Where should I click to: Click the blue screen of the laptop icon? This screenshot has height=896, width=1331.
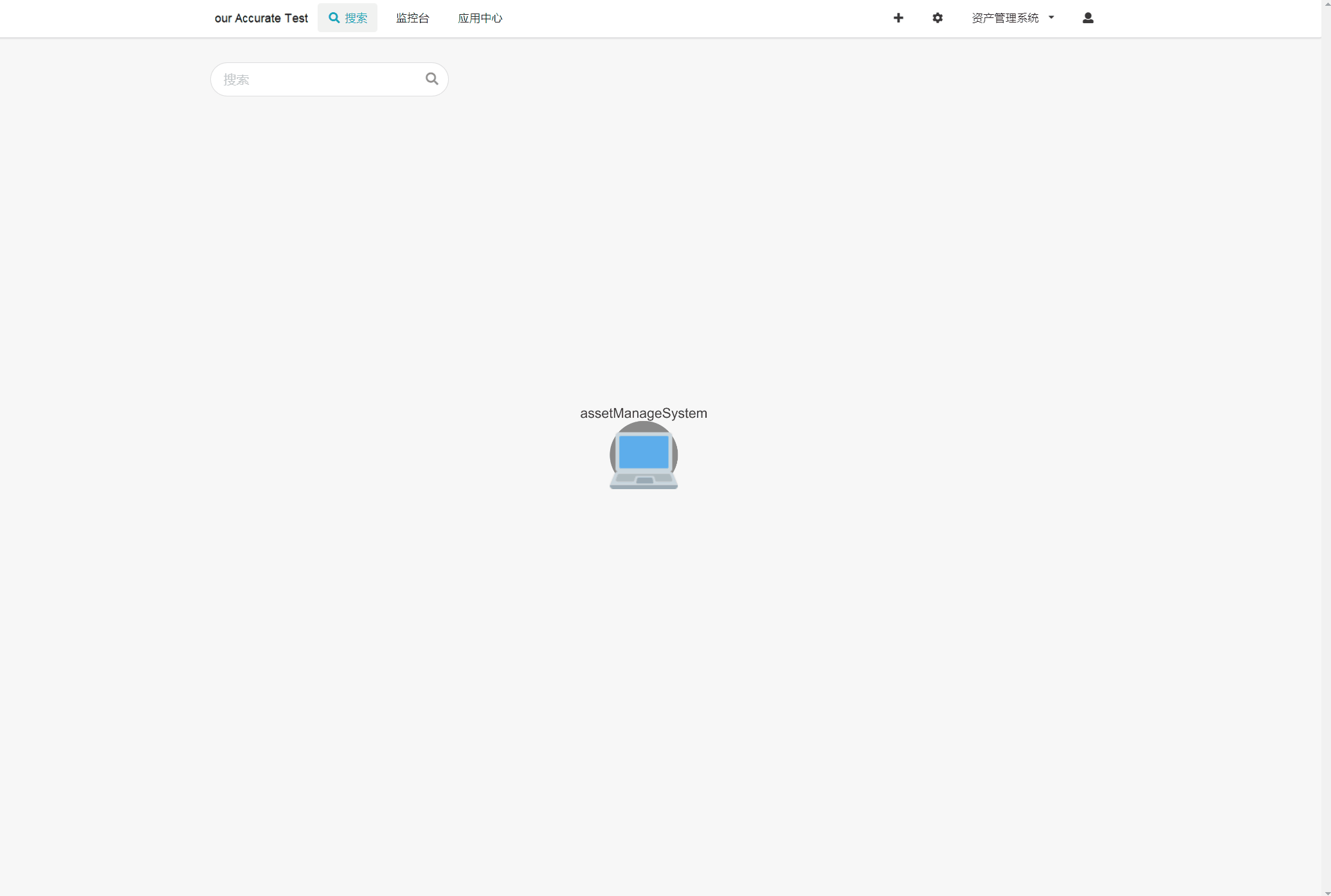644,451
